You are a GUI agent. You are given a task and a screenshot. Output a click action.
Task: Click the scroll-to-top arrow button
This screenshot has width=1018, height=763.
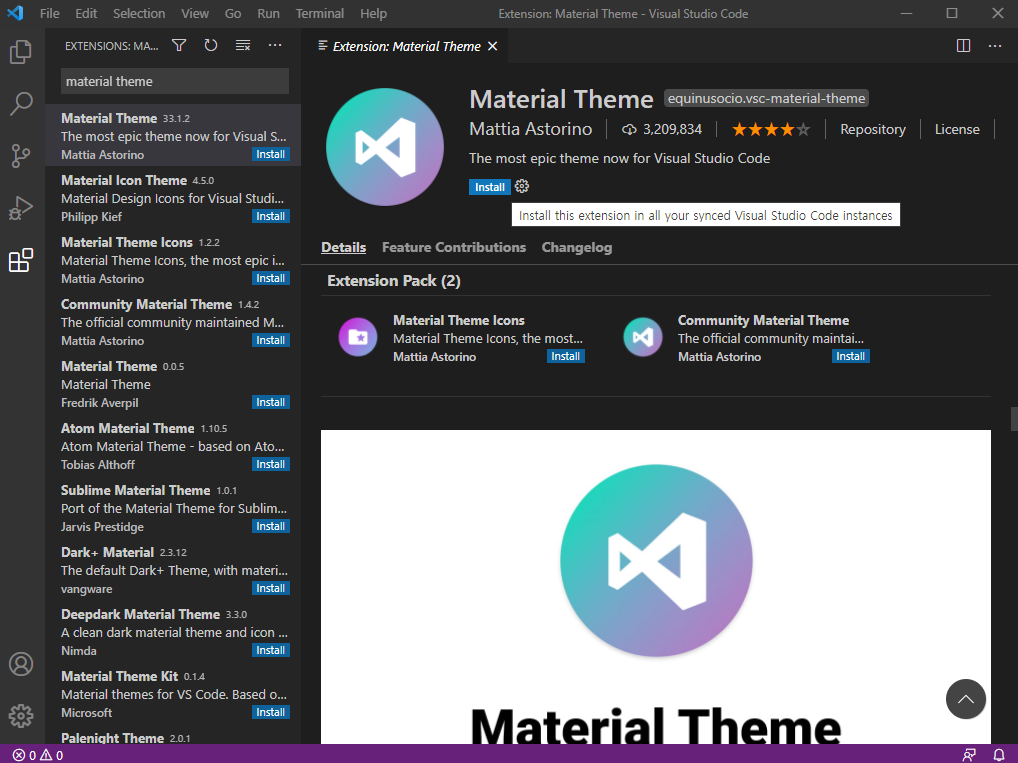965,699
